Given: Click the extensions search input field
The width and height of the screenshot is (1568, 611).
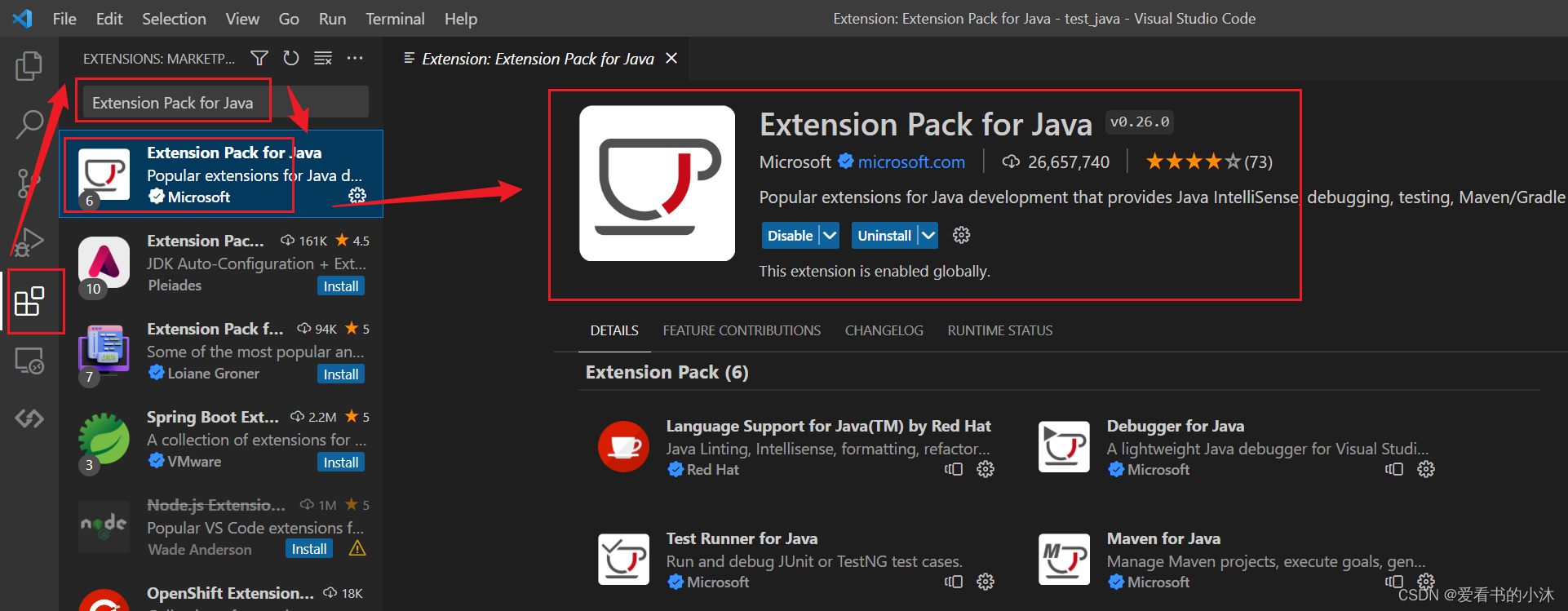Looking at the screenshot, I should click(226, 102).
